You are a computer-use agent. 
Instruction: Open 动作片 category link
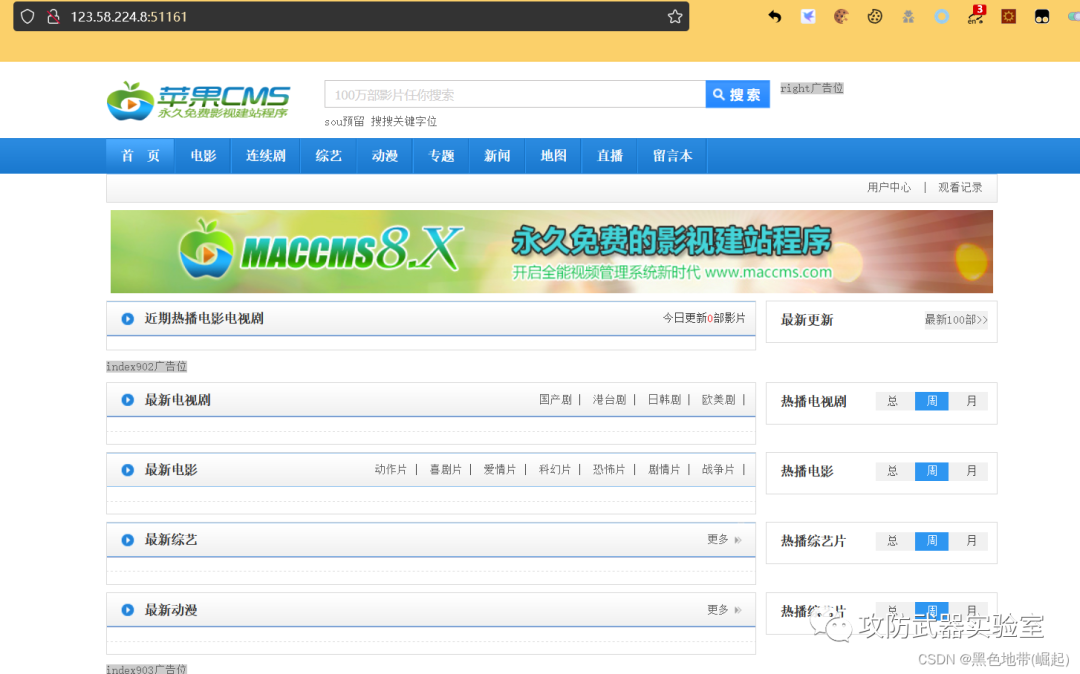point(391,470)
